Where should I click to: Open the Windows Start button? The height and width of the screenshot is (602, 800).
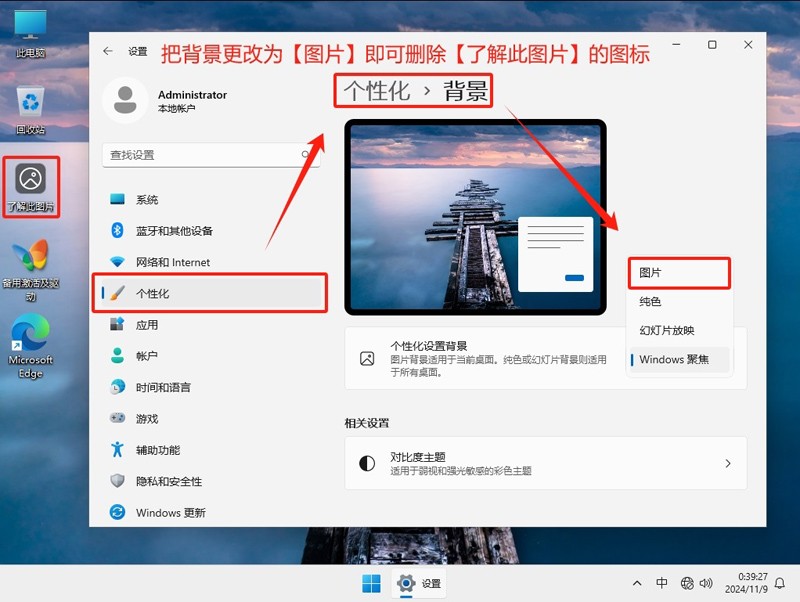(x=371, y=583)
